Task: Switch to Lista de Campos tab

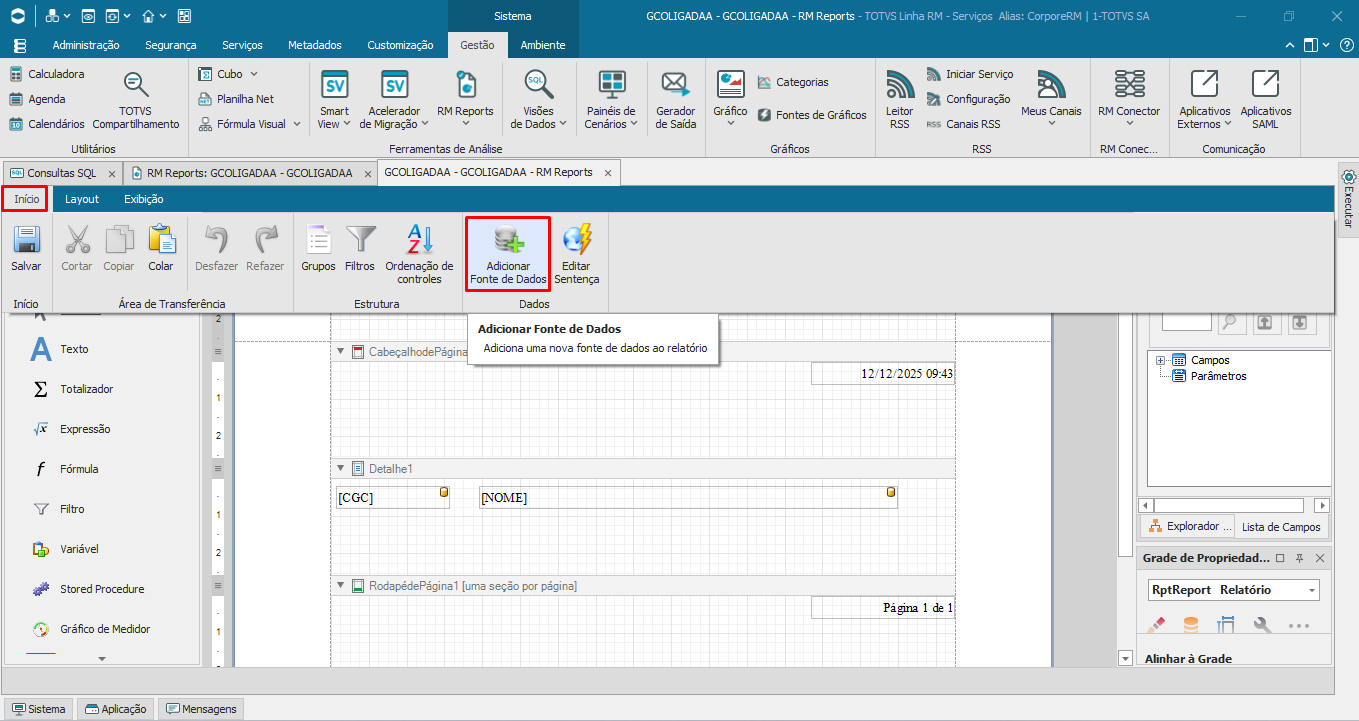Action: (x=1280, y=527)
